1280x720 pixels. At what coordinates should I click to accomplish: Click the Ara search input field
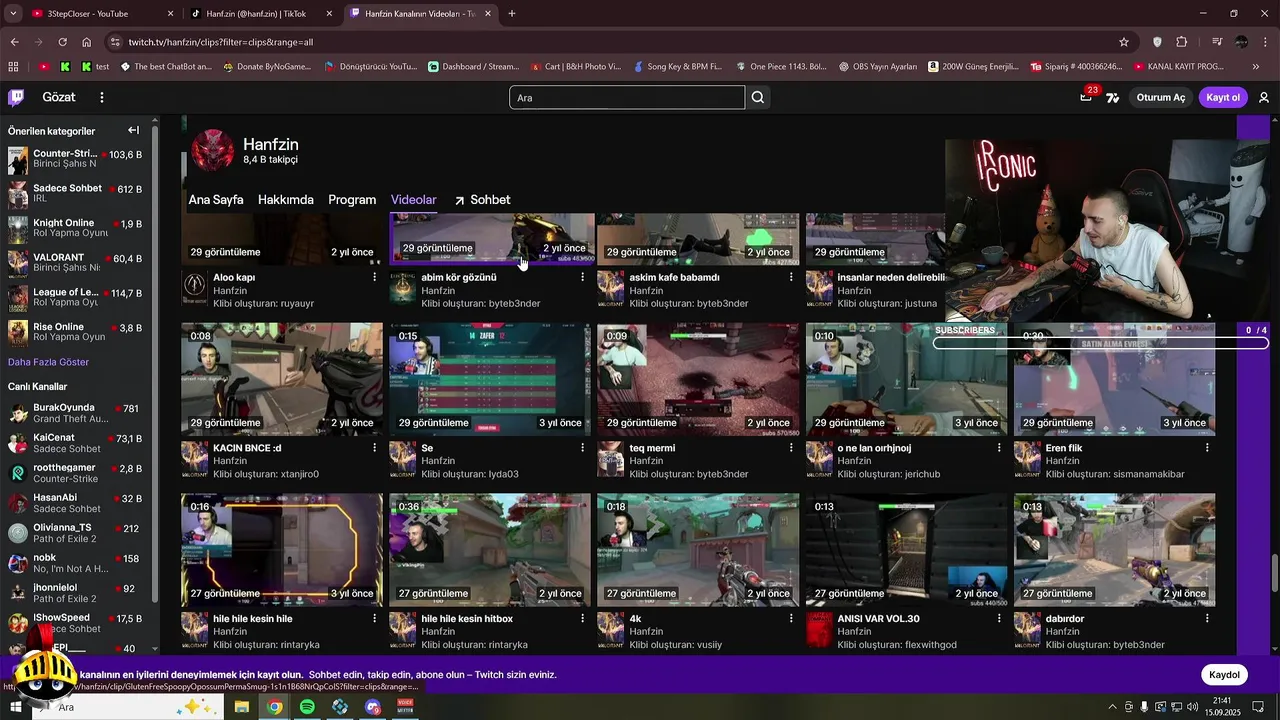tap(627, 97)
